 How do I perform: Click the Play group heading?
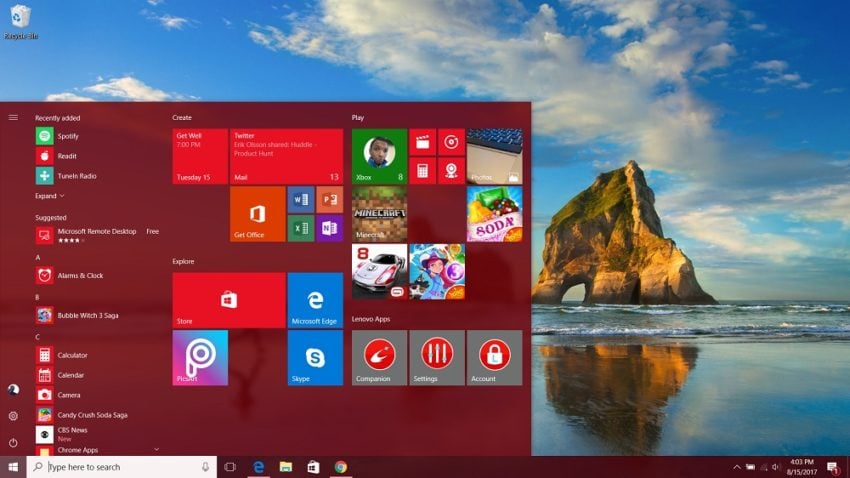(x=358, y=118)
